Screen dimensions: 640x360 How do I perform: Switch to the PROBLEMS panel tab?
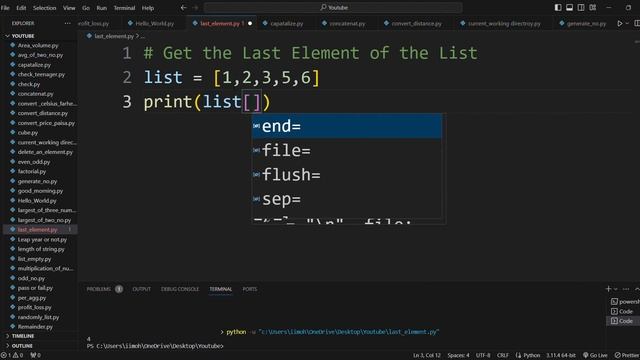98,289
